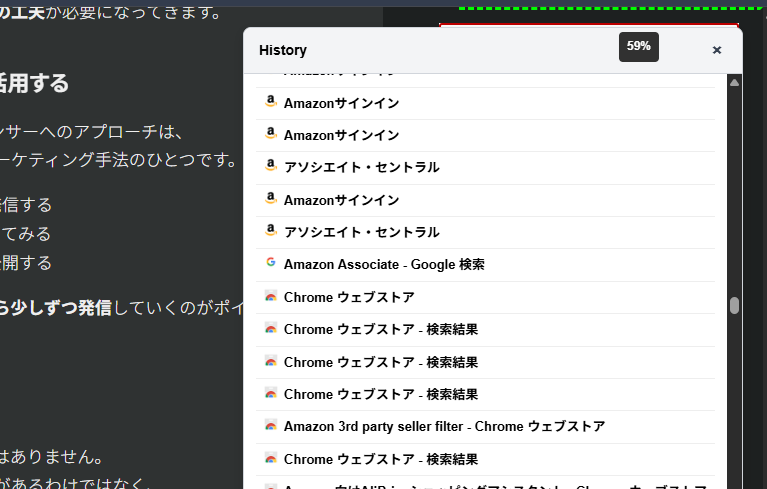The height and width of the screenshot is (489, 767).
Task: Click the Web Store icon of Amazon 3rd party seller filter
Action: pyautogui.click(x=271, y=425)
